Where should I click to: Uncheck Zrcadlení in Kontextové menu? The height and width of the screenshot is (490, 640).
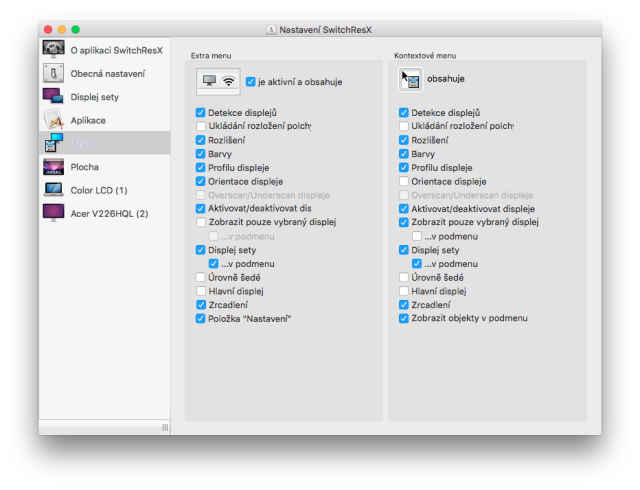[404, 305]
